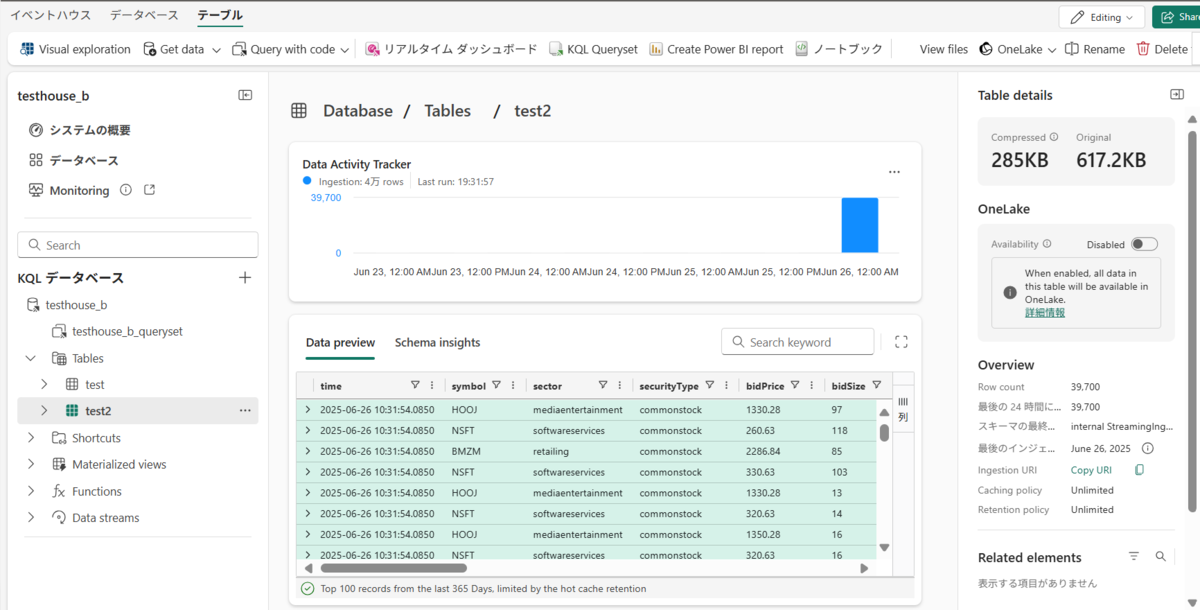Open the OneLake dropdown in the toolbar

coord(1017,48)
